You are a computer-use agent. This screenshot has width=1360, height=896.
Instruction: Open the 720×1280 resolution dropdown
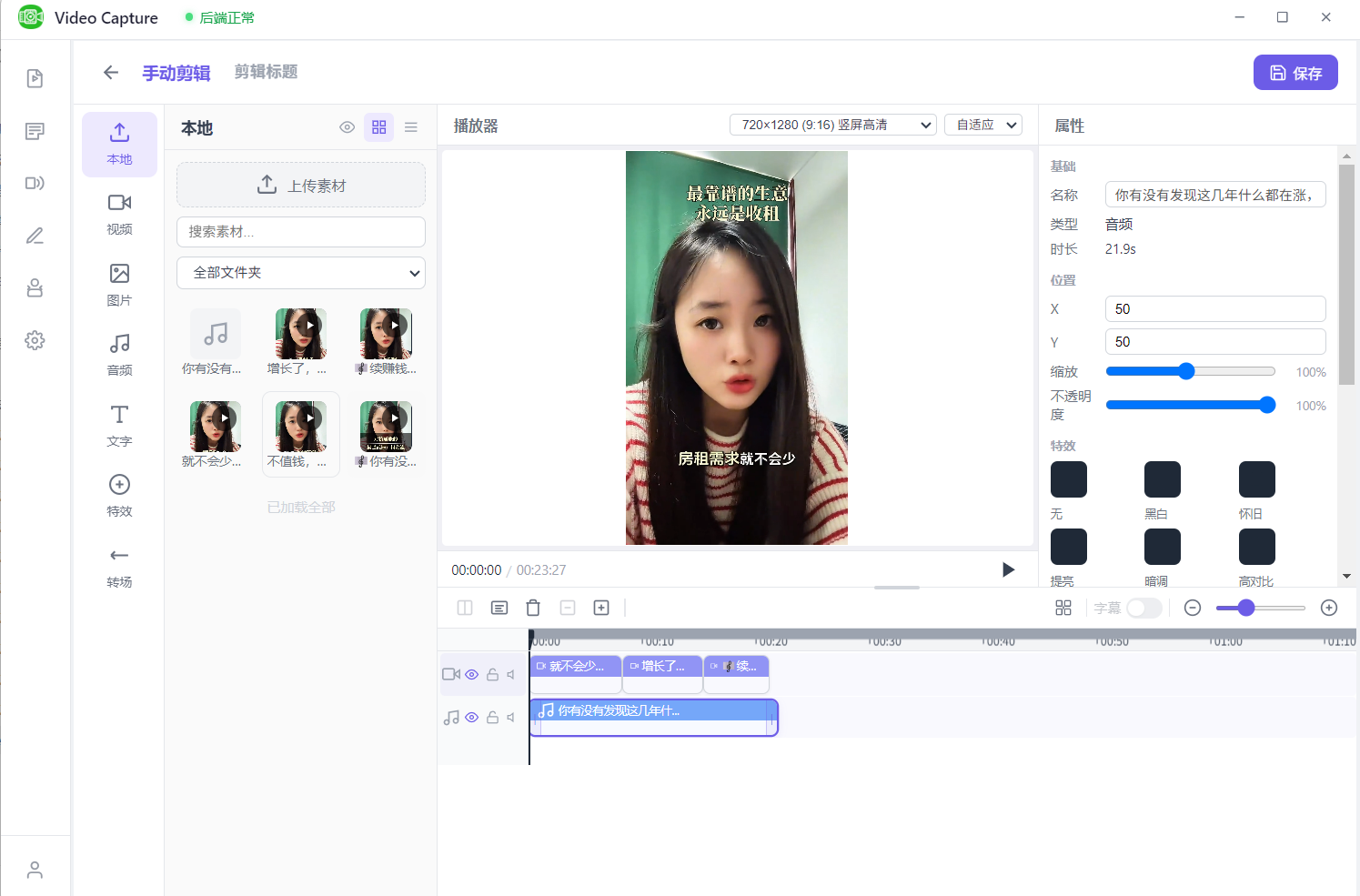click(x=833, y=125)
